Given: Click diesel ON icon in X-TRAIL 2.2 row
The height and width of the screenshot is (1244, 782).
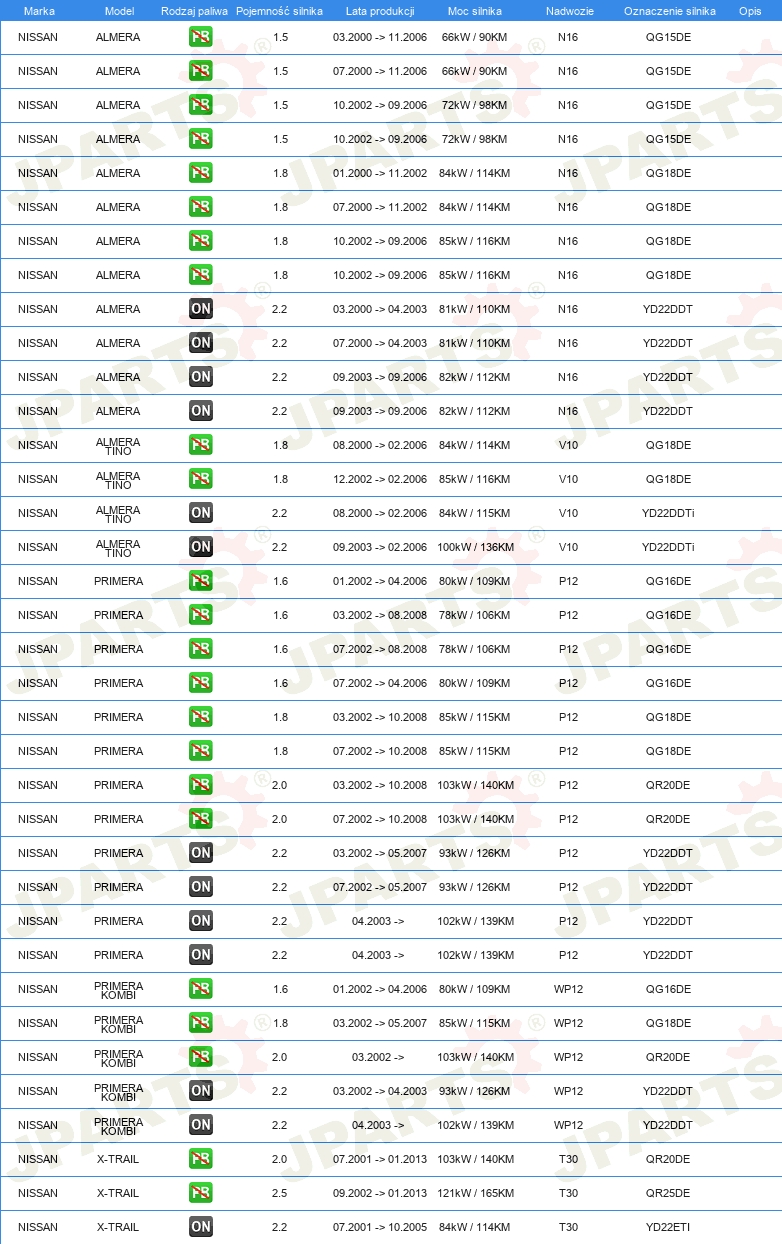Looking at the screenshot, I should [x=201, y=1227].
